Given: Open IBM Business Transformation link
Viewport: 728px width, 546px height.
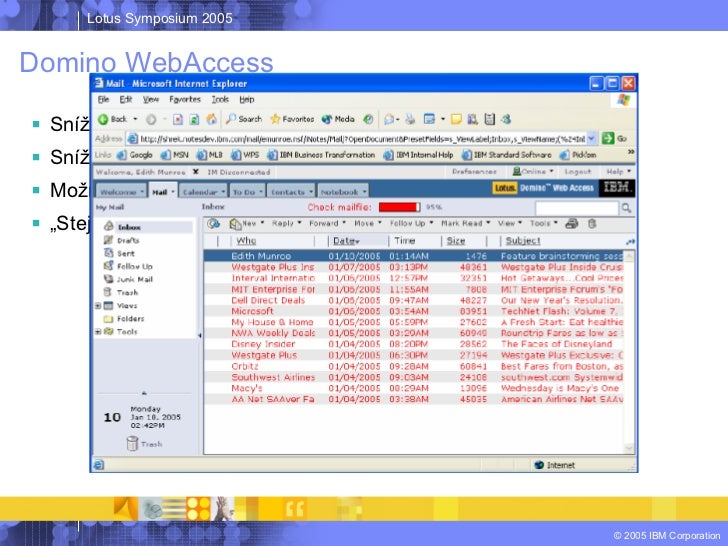Looking at the screenshot, I should pyautogui.click(x=322, y=155).
